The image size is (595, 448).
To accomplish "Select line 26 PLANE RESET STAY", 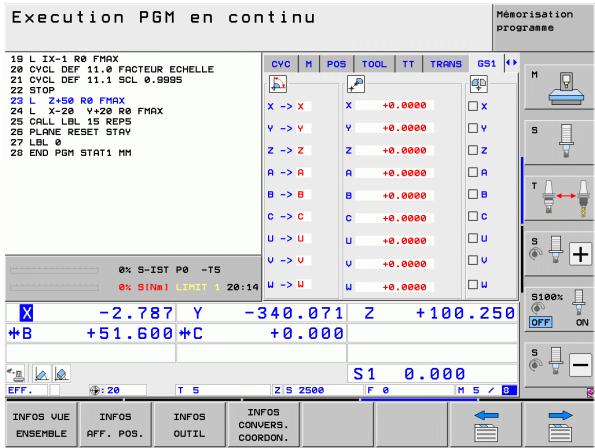I will click(71, 132).
